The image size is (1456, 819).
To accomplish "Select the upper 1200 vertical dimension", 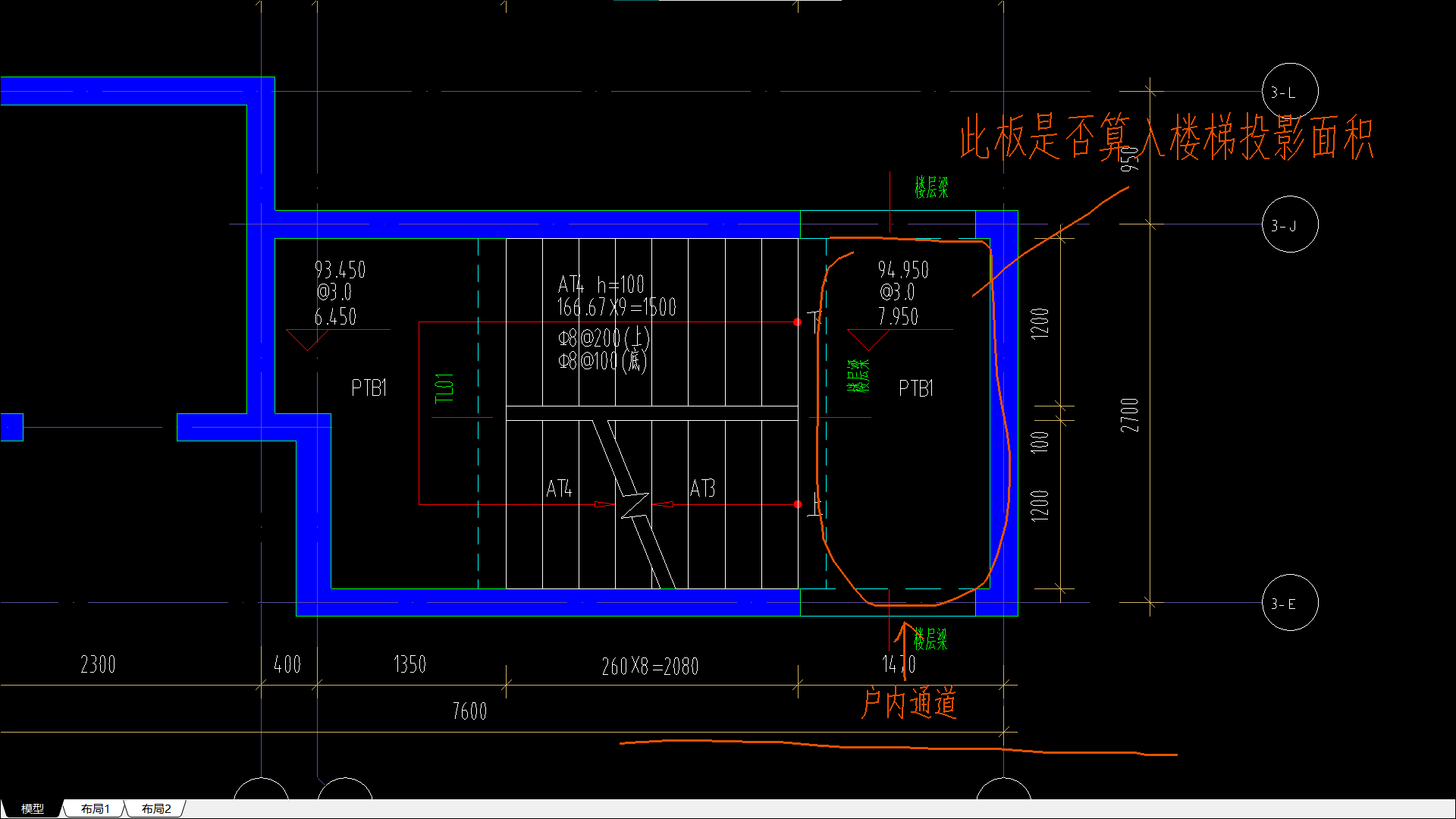I will point(1040,323).
